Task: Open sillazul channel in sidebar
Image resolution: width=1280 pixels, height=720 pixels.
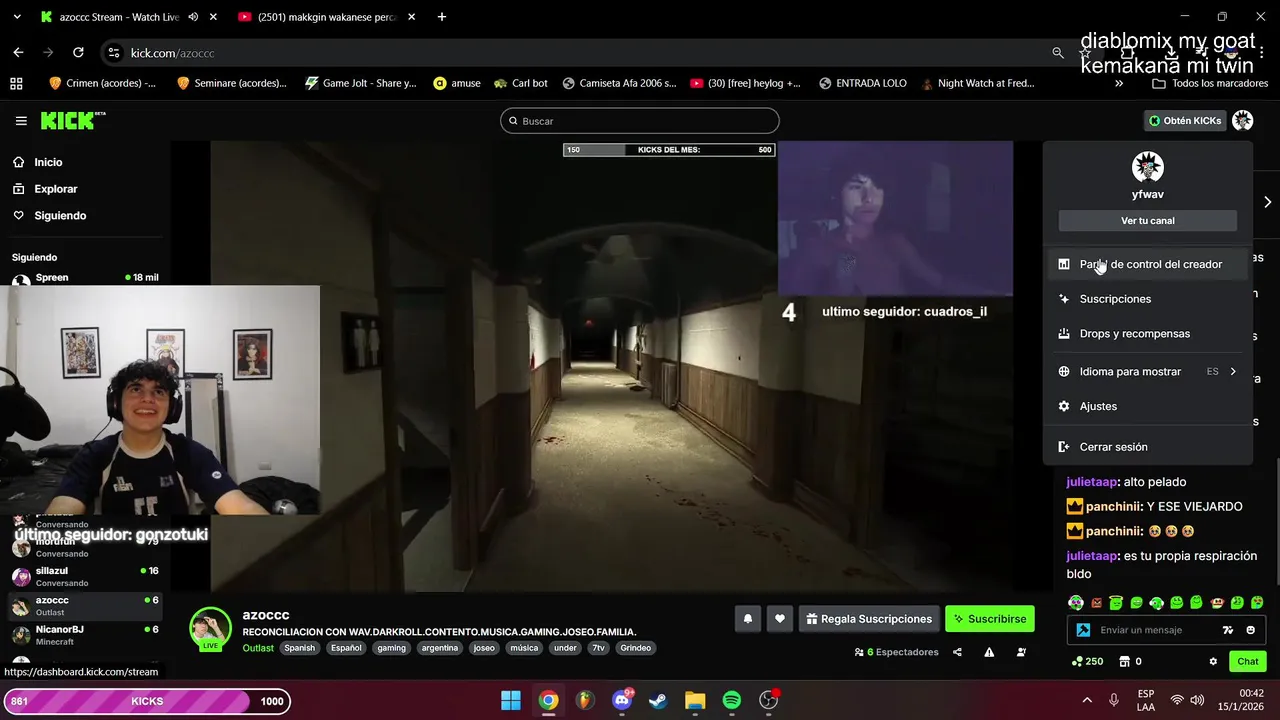Action: tap(85, 576)
